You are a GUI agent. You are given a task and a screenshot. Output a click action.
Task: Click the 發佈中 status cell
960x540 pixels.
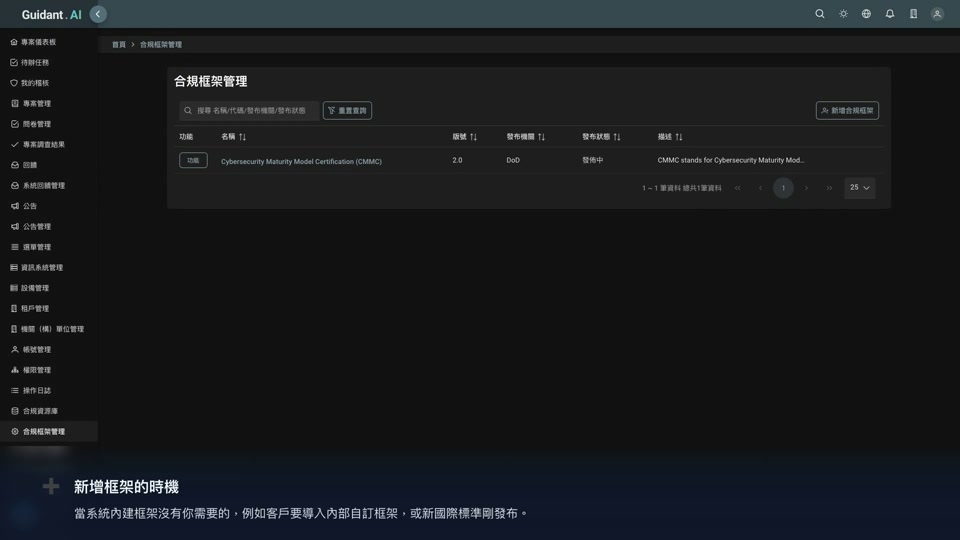593,160
